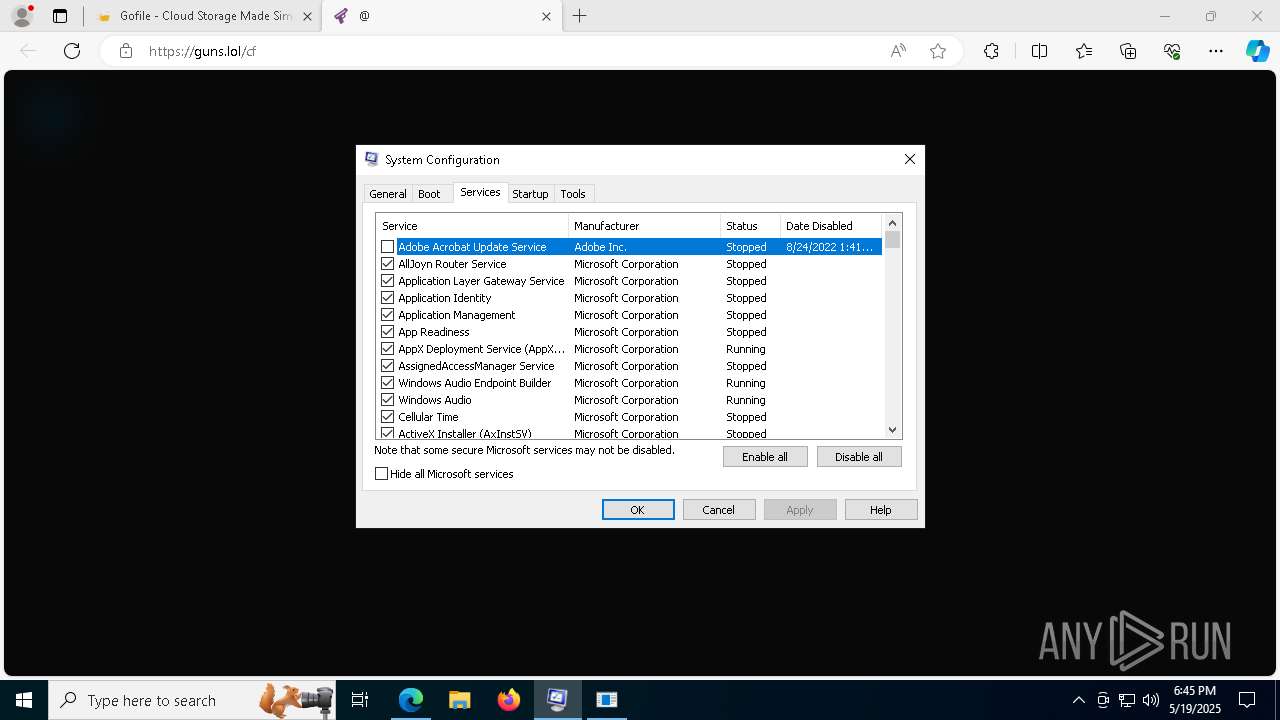Open the Extensions puzzle icon

click(991, 51)
